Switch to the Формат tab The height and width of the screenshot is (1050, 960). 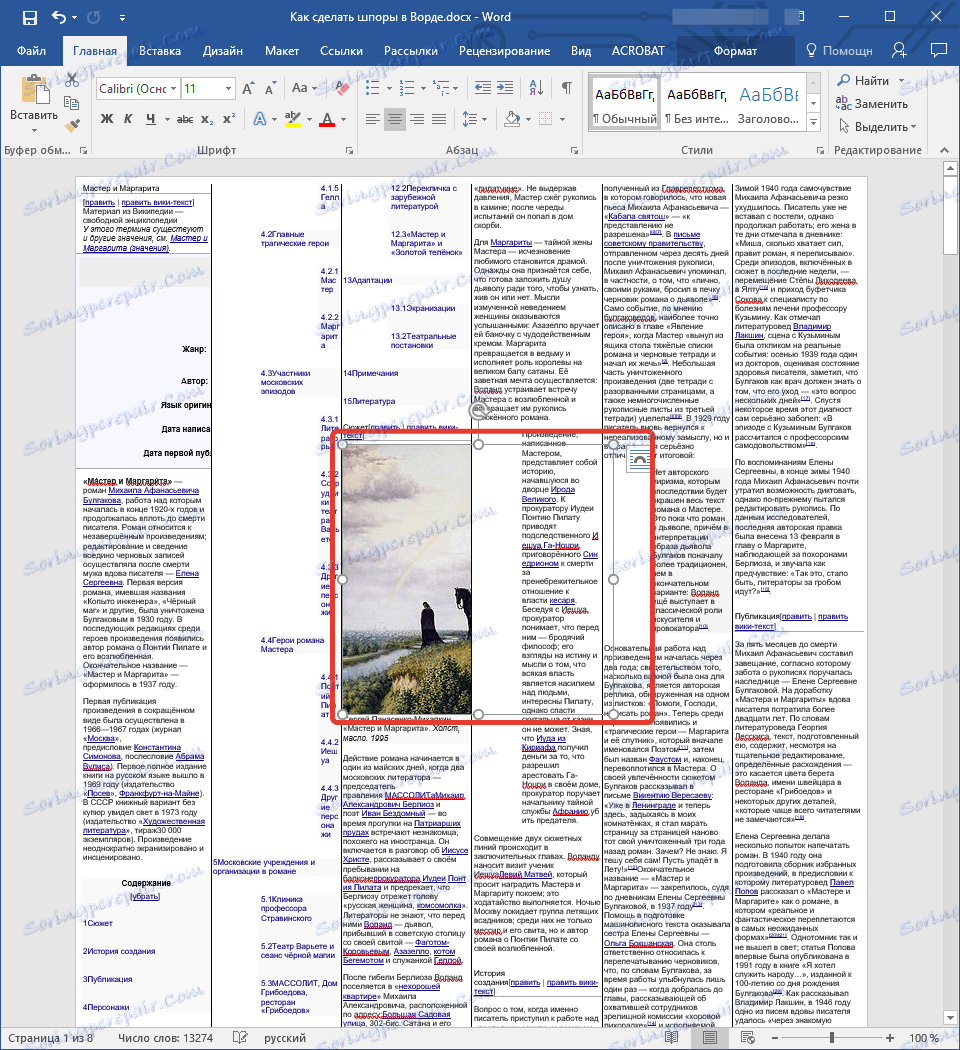point(735,51)
